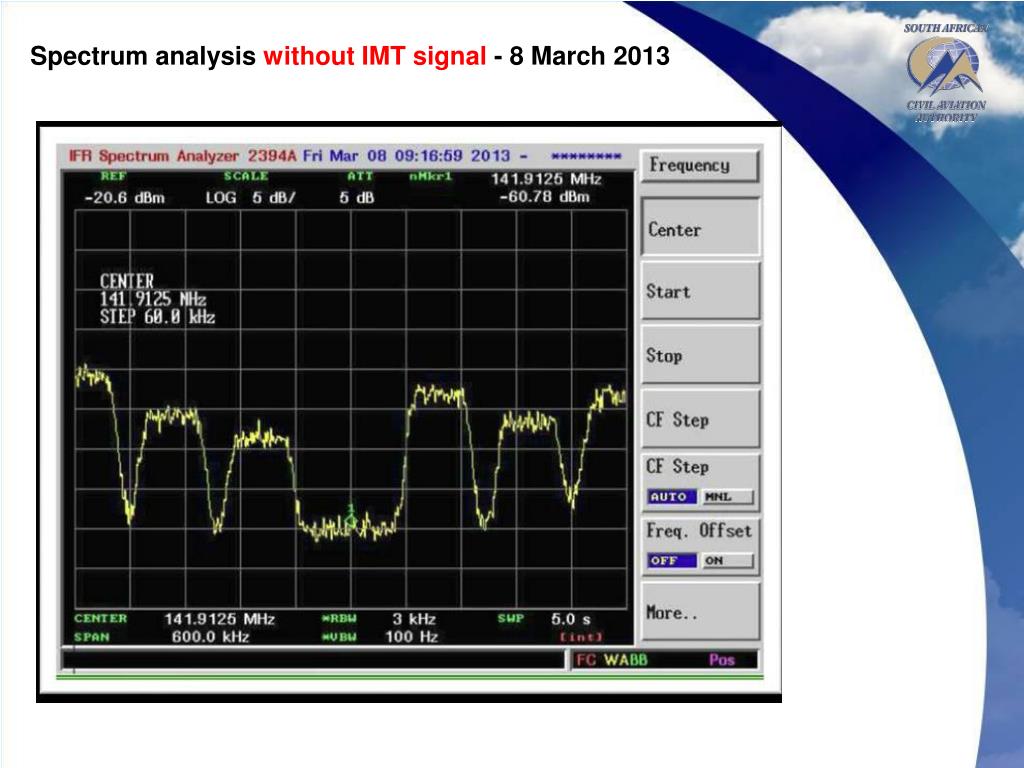Image resolution: width=1024 pixels, height=768 pixels.
Task: Click the nMkr1 marker label
Action: tap(430, 176)
